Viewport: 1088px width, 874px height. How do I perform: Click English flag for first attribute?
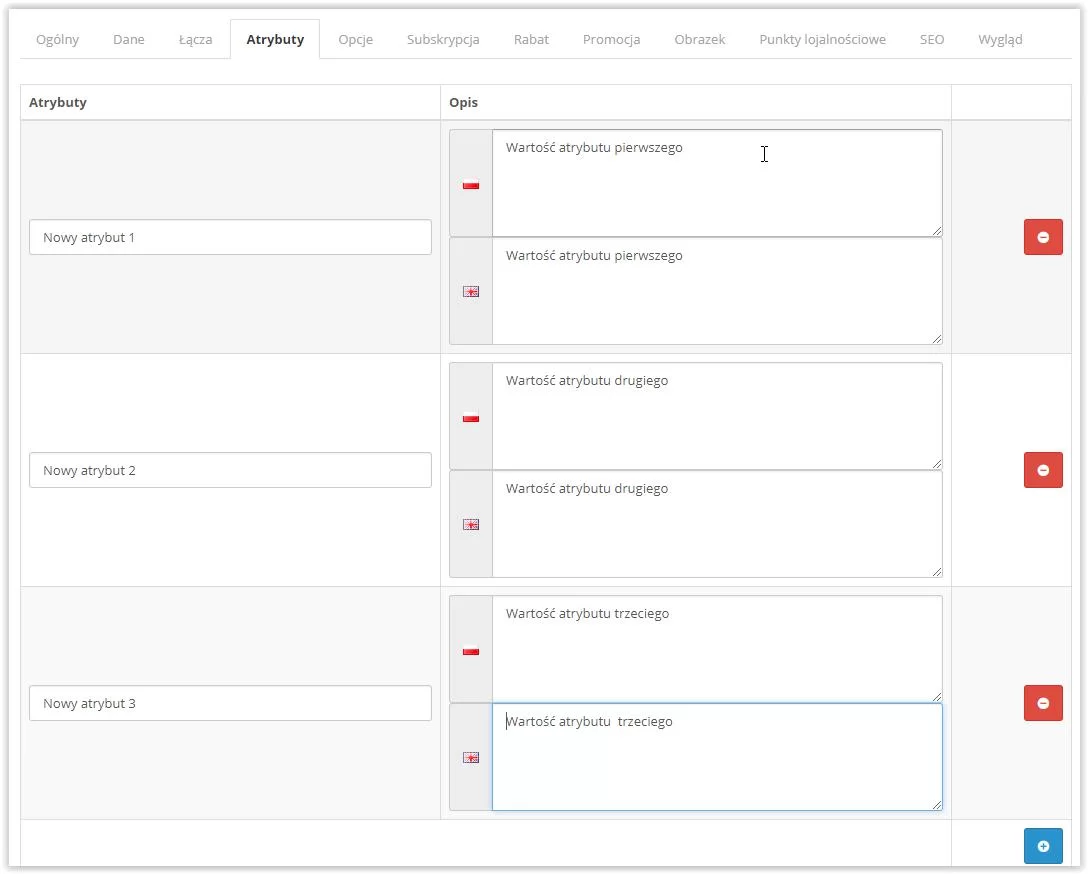(471, 292)
